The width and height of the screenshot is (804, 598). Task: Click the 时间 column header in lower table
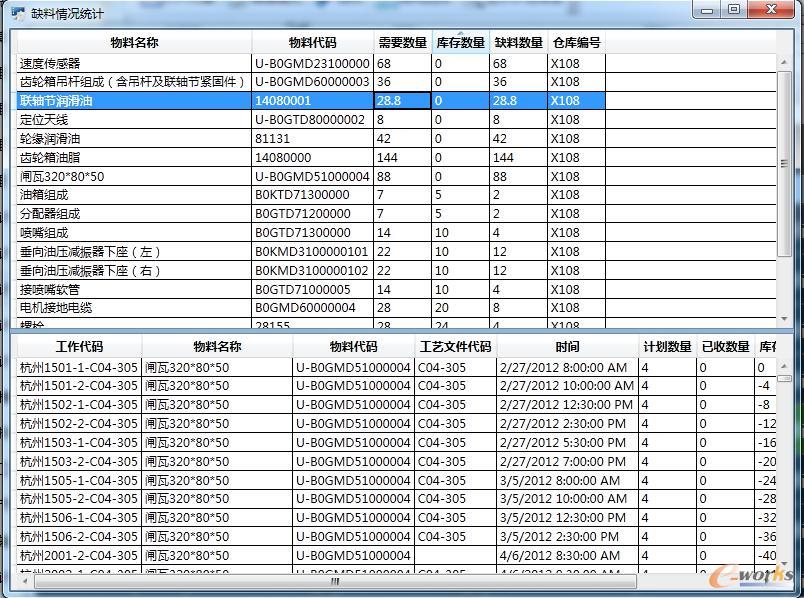coord(567,347)
